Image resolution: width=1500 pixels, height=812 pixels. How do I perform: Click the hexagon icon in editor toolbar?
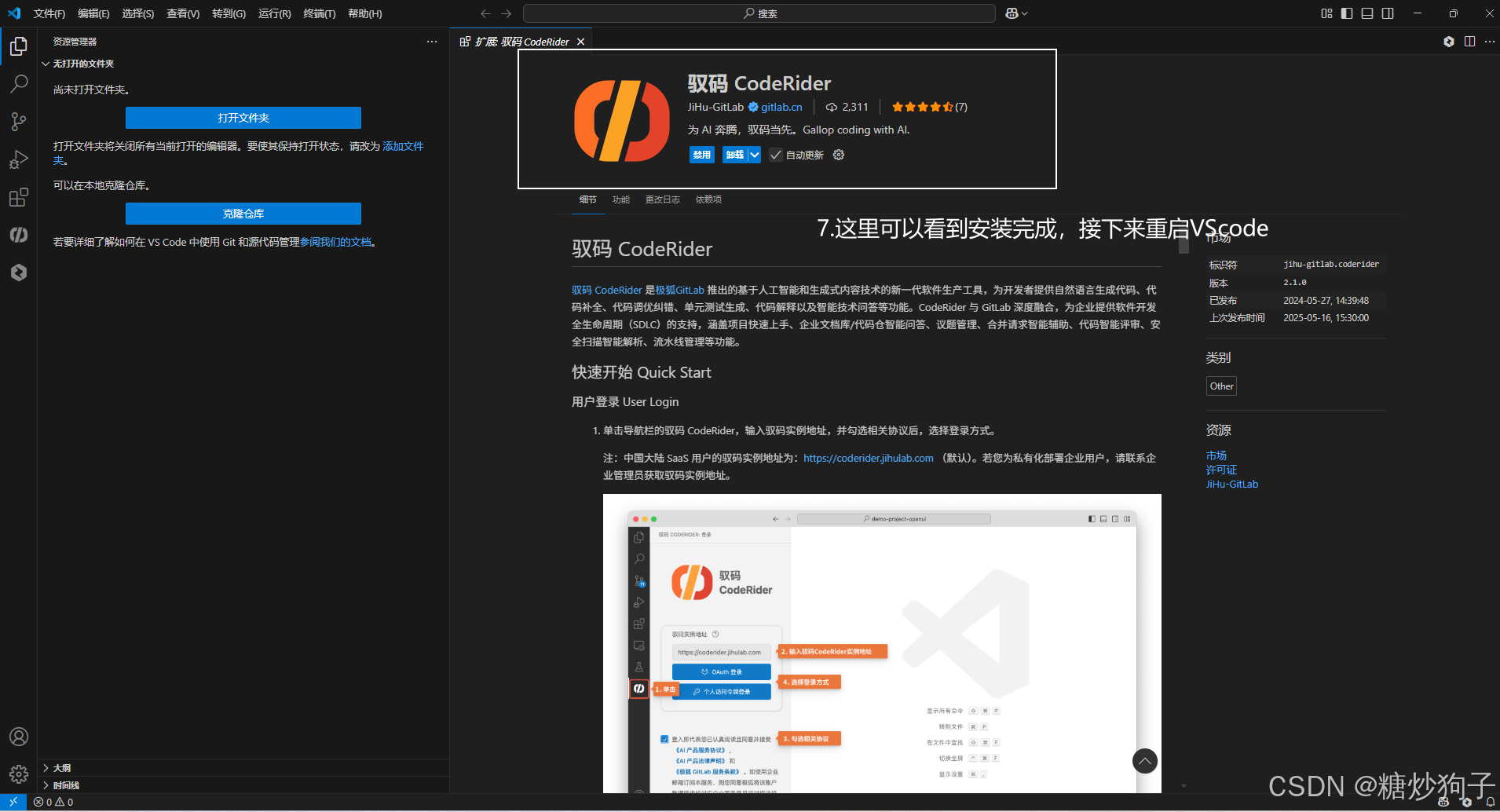1449,42
